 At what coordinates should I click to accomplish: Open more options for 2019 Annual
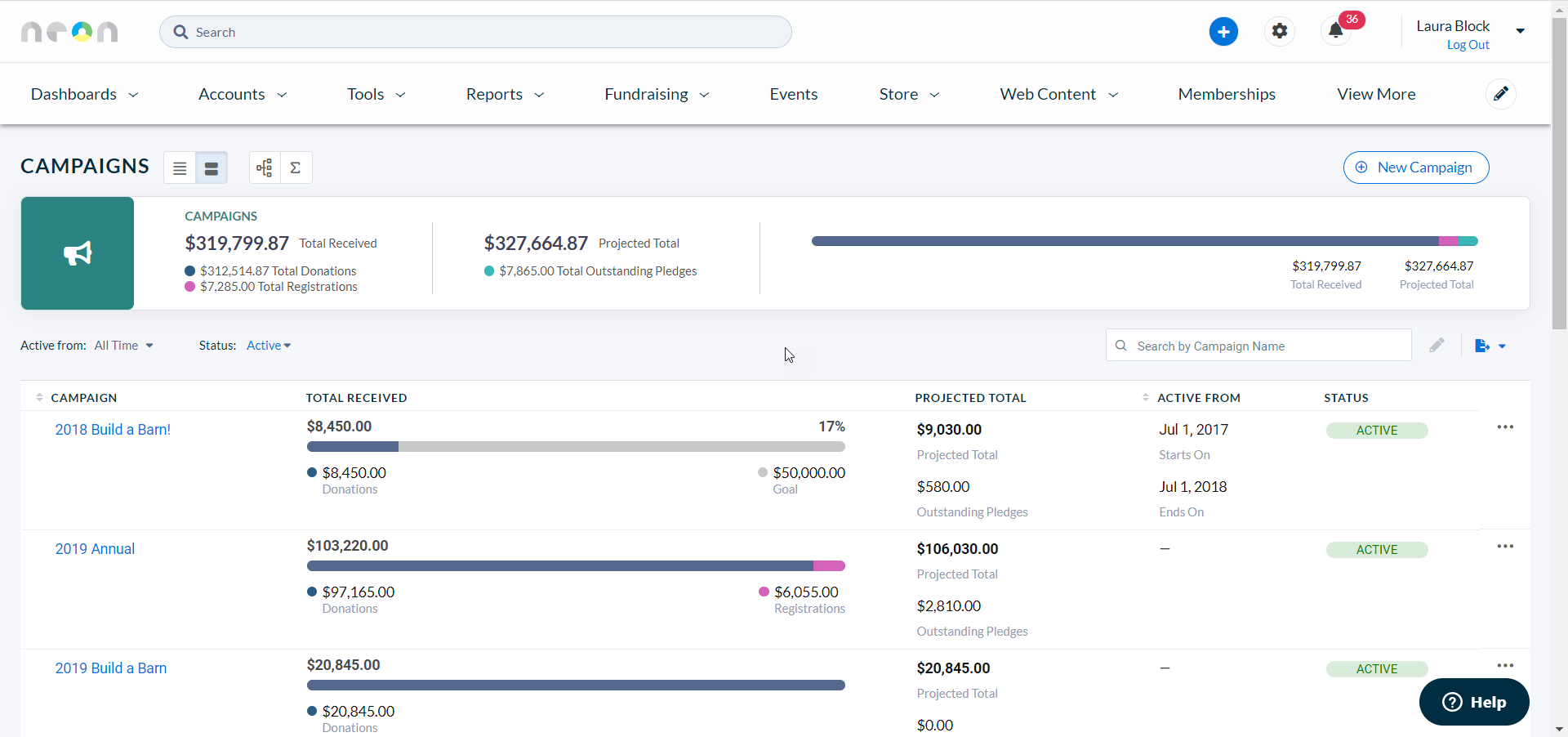[x=1505, y=547]
